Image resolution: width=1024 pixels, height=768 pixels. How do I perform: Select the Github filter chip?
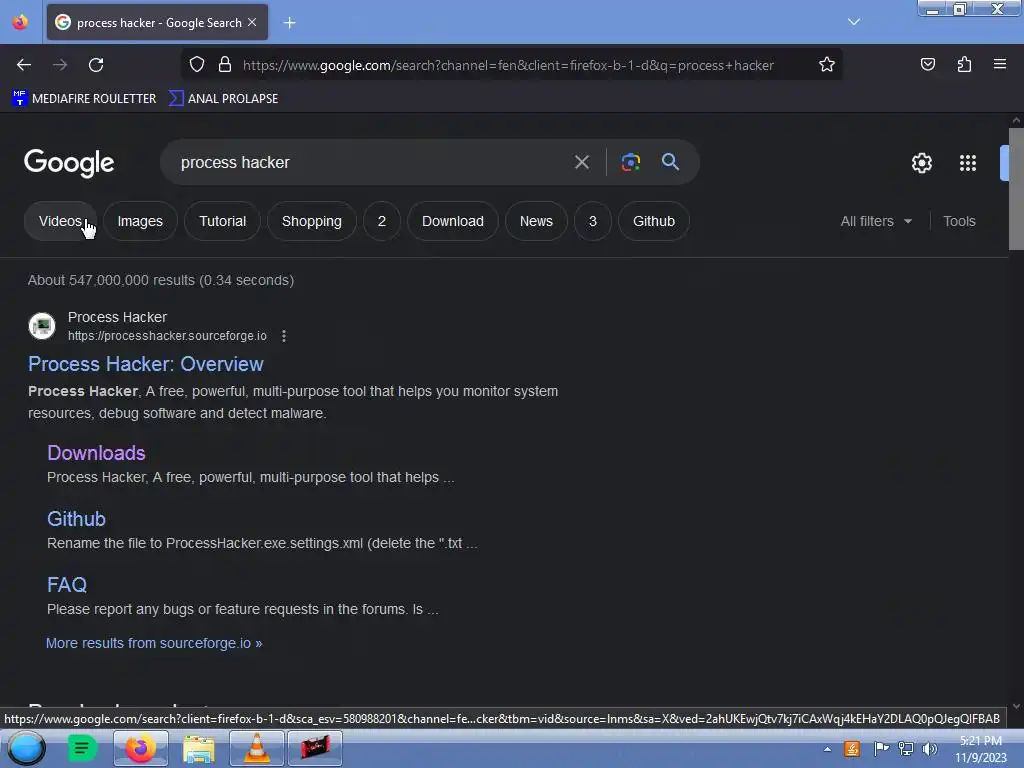pyautogui.click(x=654, y=221)
